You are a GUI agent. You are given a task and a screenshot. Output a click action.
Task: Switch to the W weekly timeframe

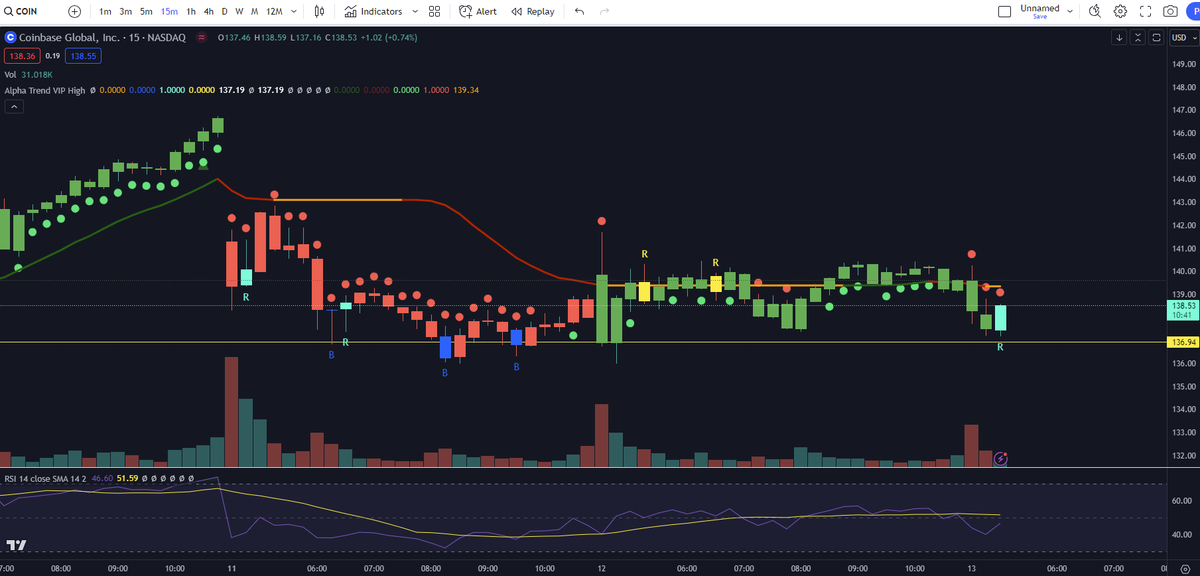[x=239, y=11]
